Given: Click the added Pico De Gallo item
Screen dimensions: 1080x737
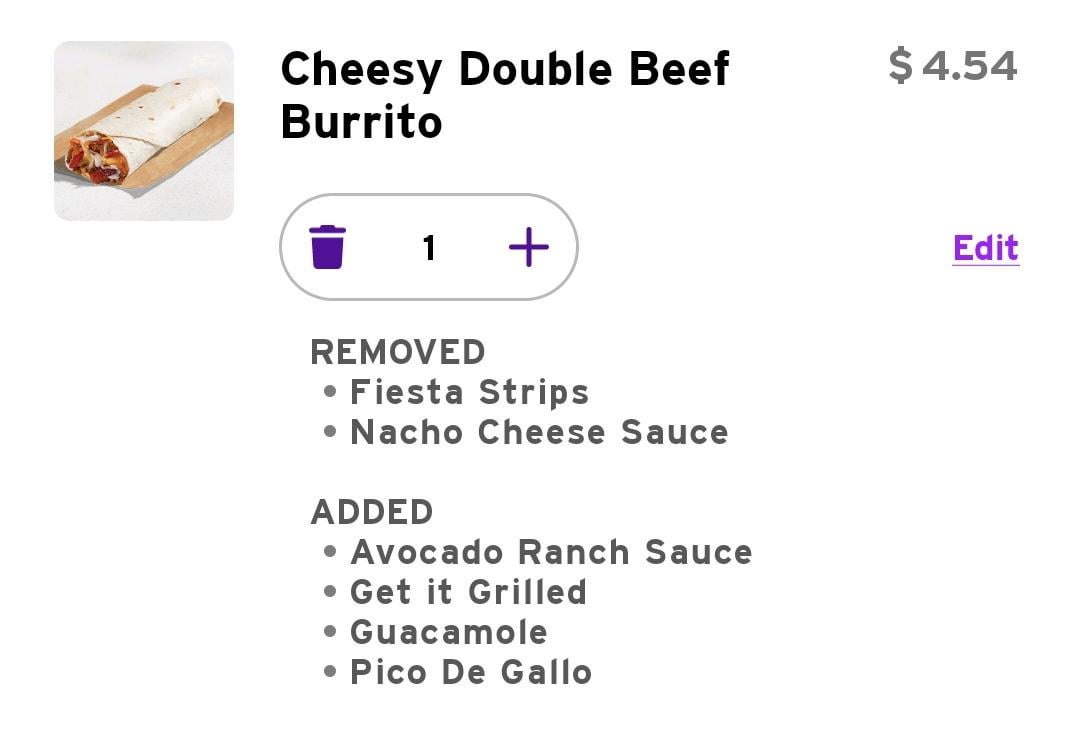Looking at the screenshot, I should [471, 672].
